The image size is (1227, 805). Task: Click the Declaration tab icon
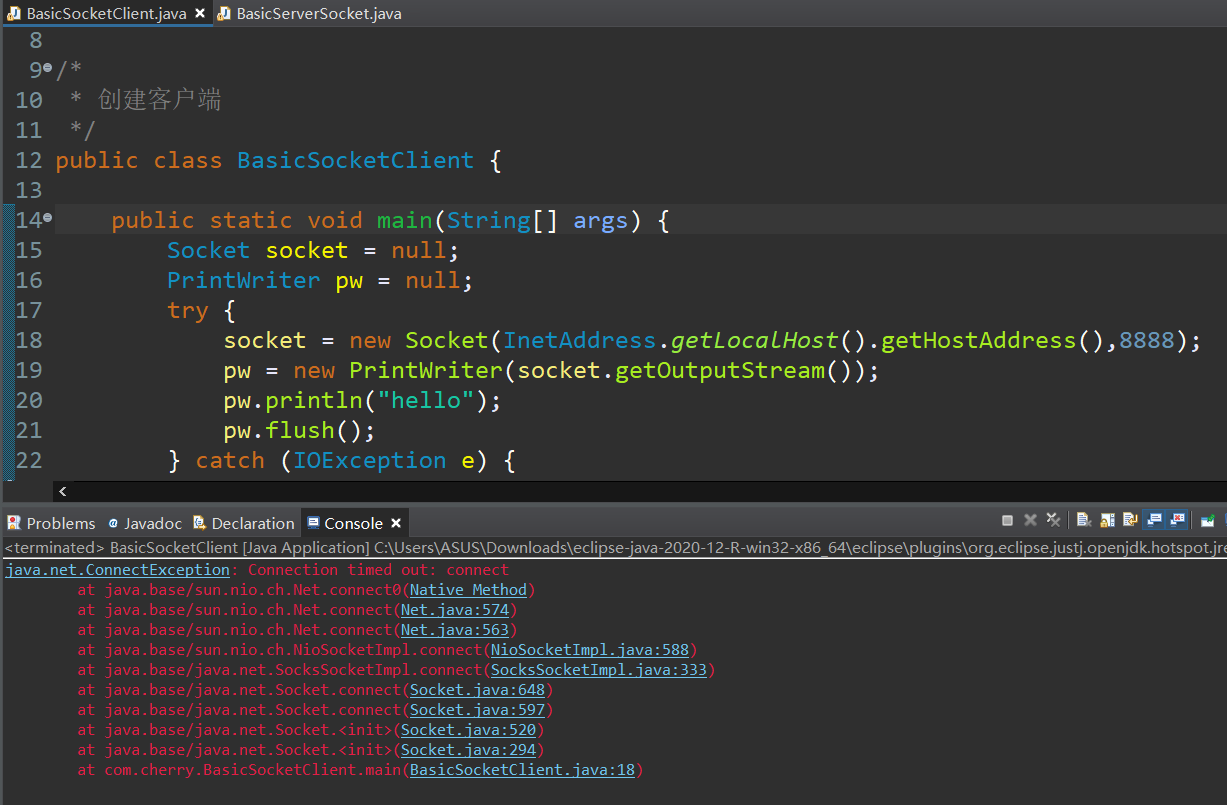point(199,523)
